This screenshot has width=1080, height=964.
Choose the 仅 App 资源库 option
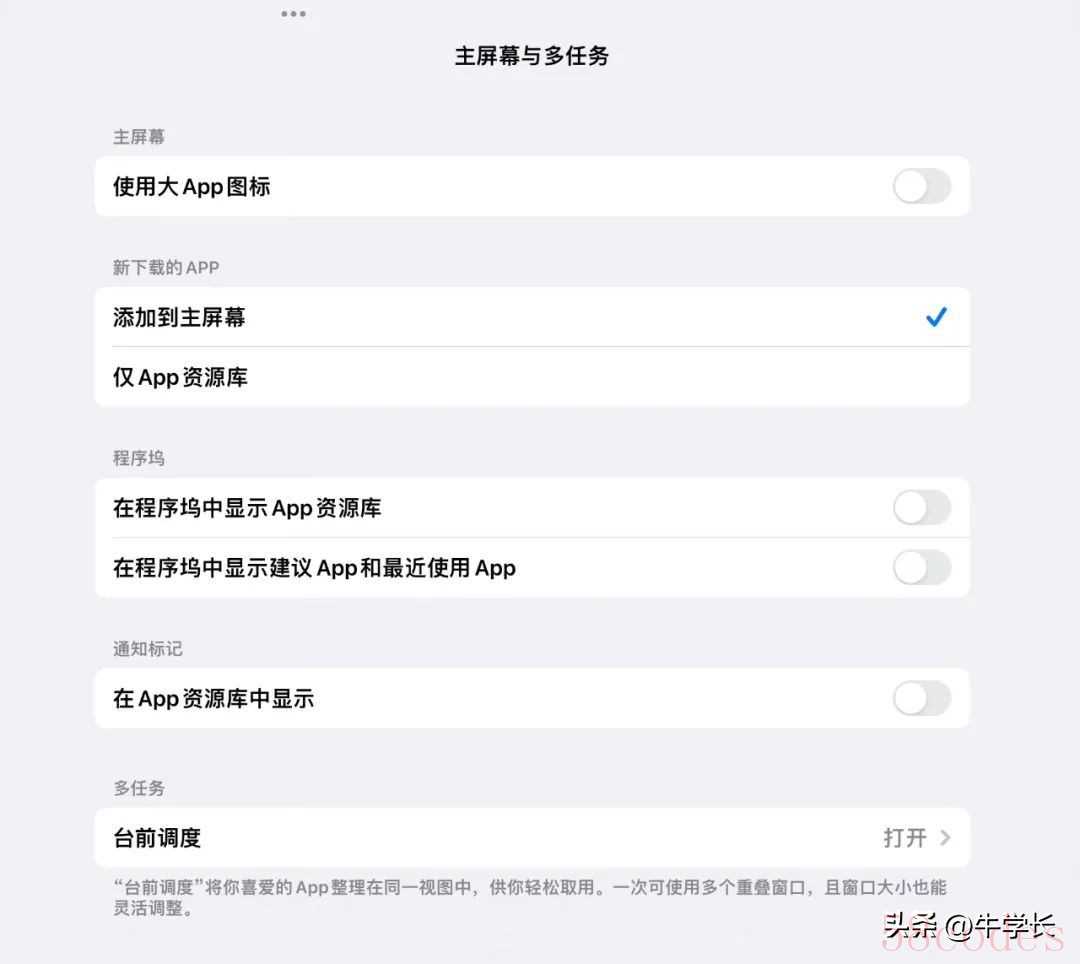[x=532, y=377]
